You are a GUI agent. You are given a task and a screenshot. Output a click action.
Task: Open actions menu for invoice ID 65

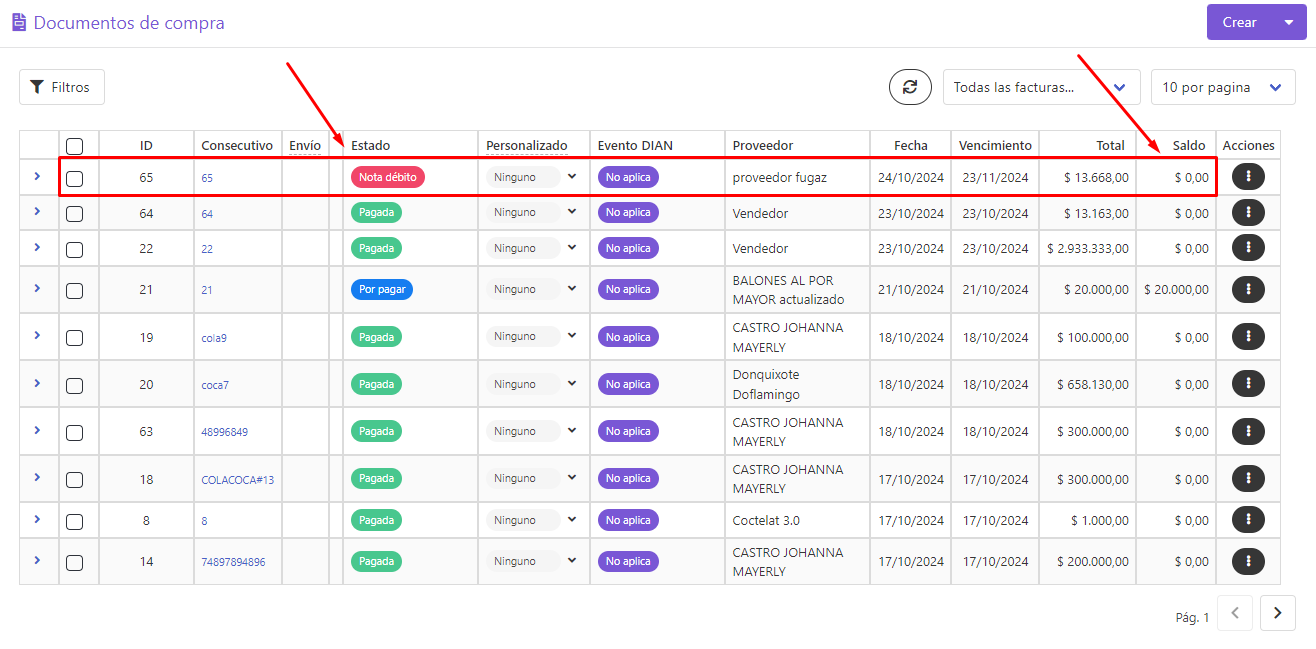(1248, 177)
